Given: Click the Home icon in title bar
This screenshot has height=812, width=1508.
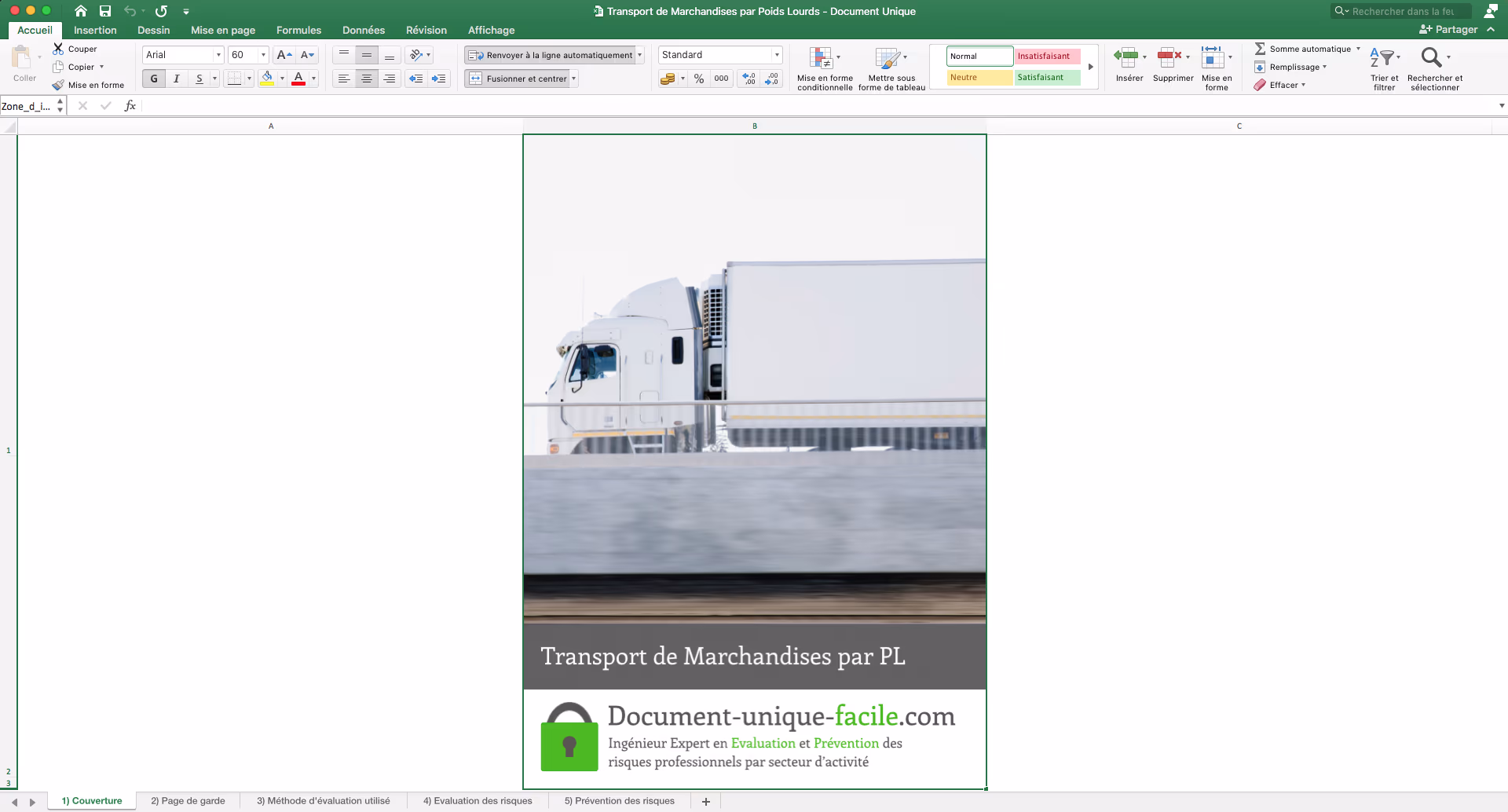Looking at the screenshot, I should coord(81,11).
